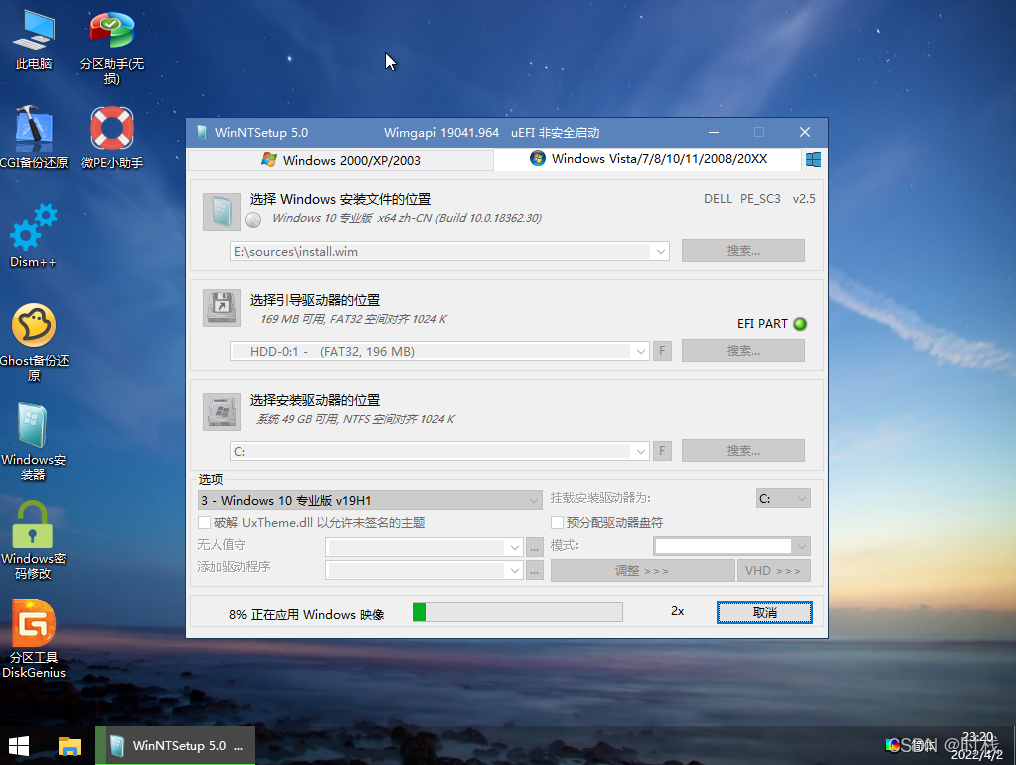Click the WinNTSetup 5.0 taskbar button
Viewport: 1016px width, 765px height.
175,746
